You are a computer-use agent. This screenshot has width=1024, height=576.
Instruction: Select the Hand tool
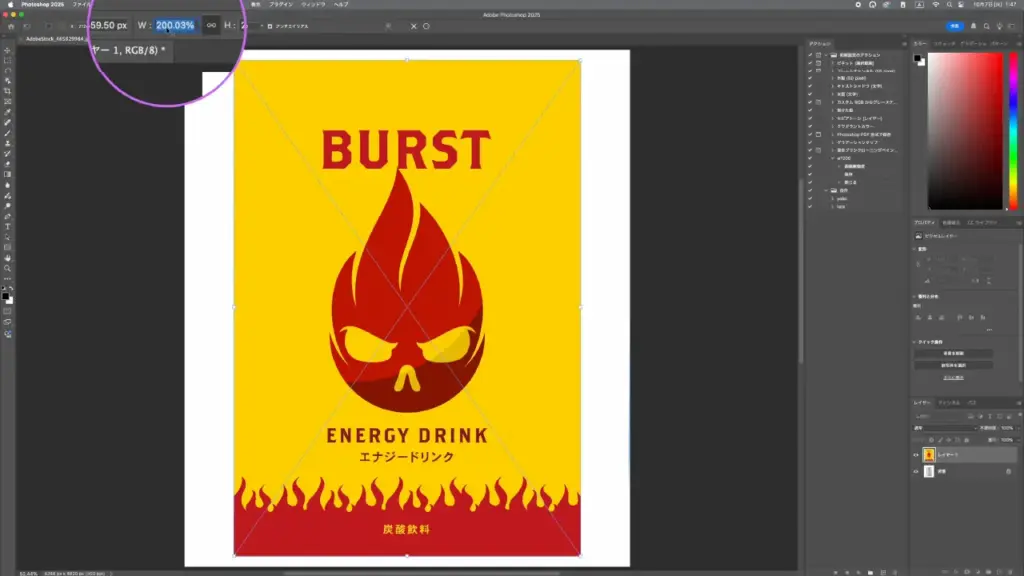coord(8,258)
